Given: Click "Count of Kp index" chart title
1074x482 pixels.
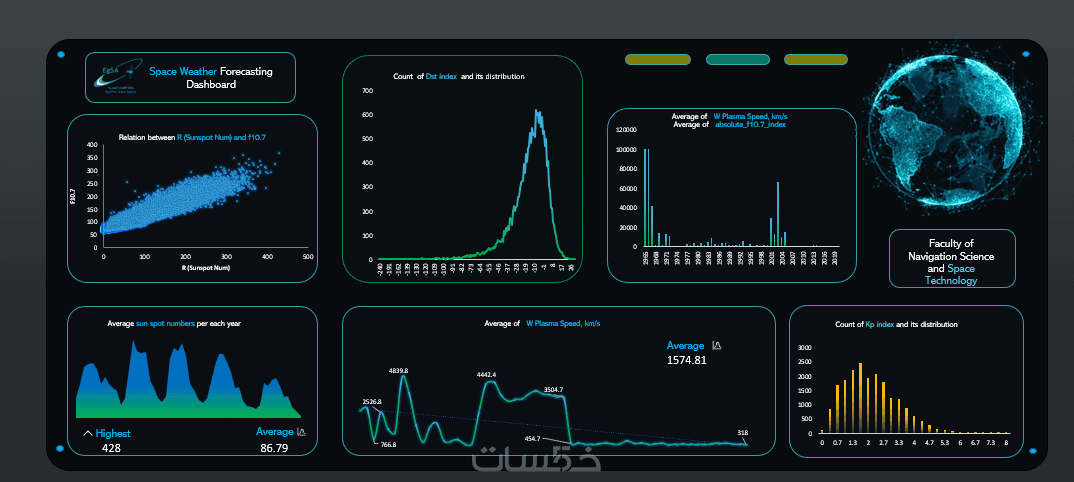Looking at the screenshot, I should coord(897,324).
